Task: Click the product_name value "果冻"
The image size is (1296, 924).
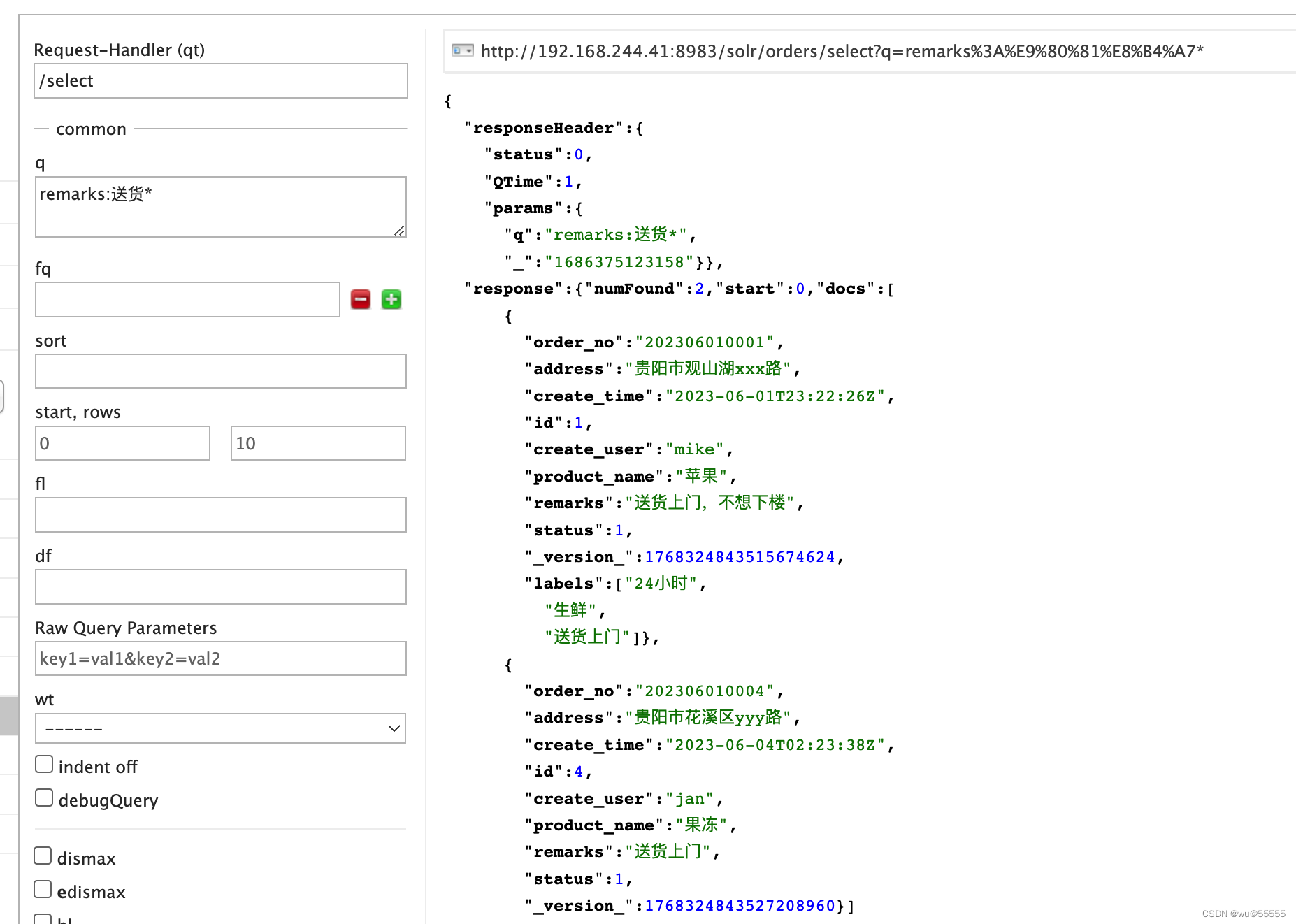Action: (701, 825)
